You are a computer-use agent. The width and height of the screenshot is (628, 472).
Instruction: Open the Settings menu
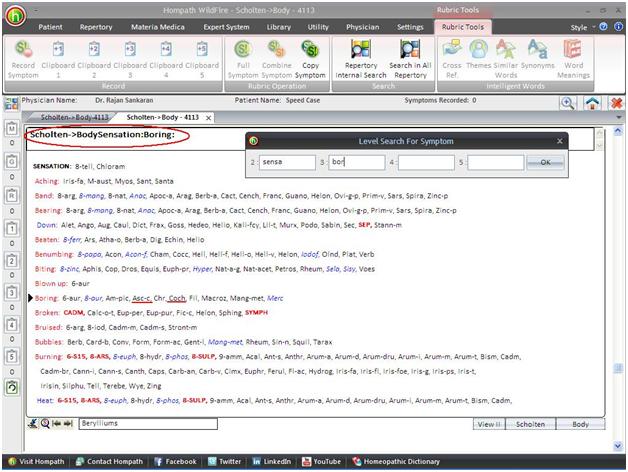point(410,27)
